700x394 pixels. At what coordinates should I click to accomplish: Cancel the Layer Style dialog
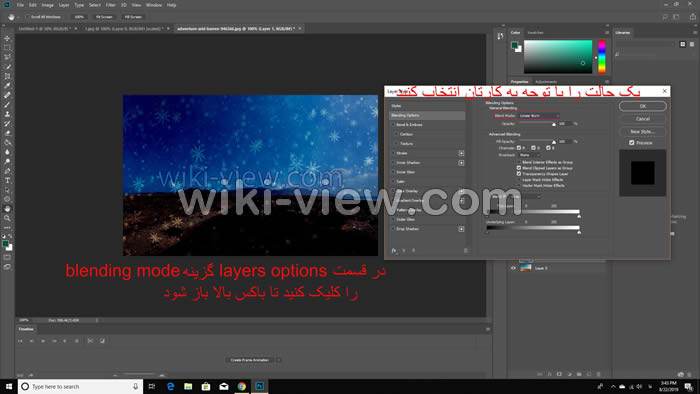click(642, 119)
